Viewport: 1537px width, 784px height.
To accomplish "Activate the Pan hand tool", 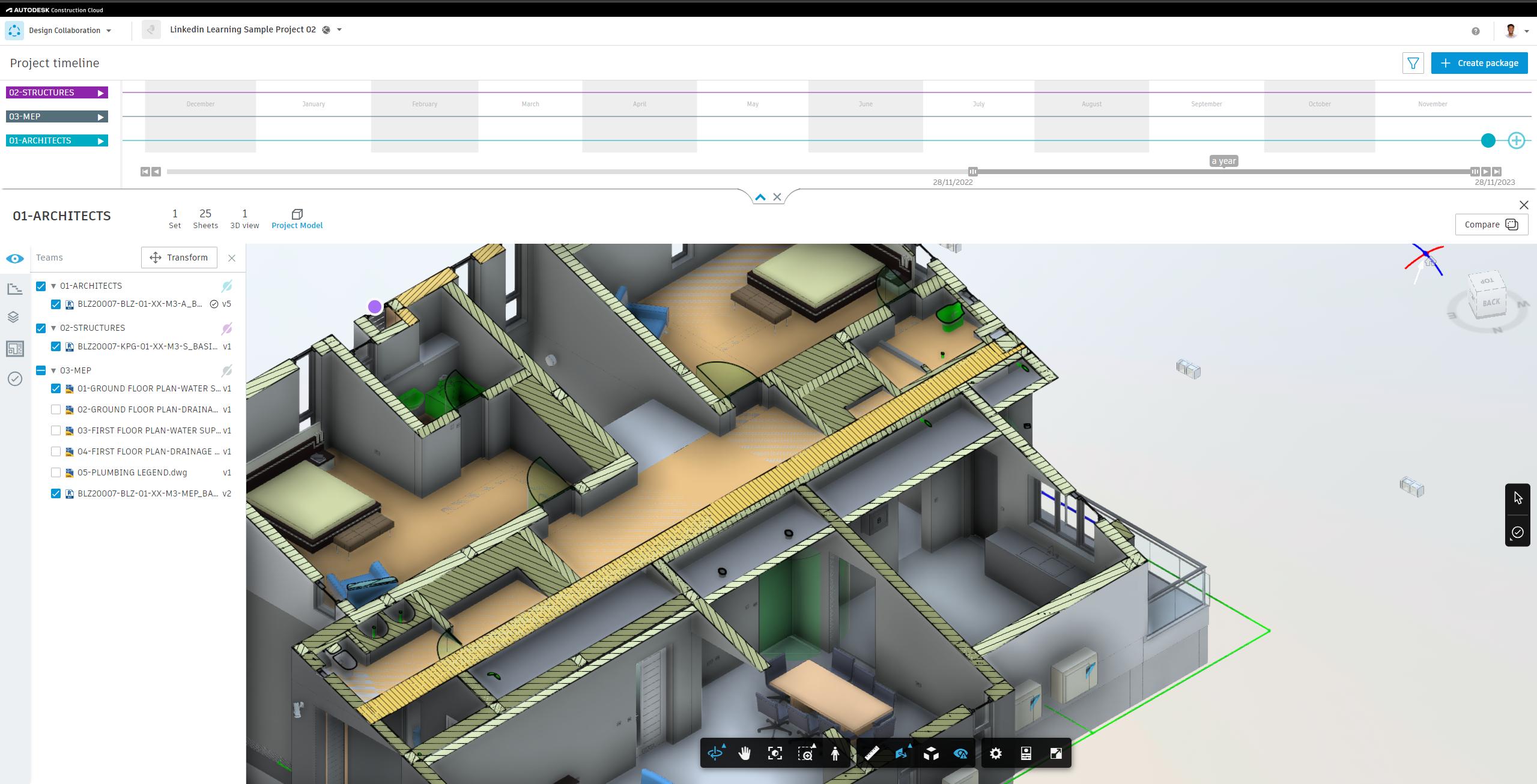I will click(745, 753).
